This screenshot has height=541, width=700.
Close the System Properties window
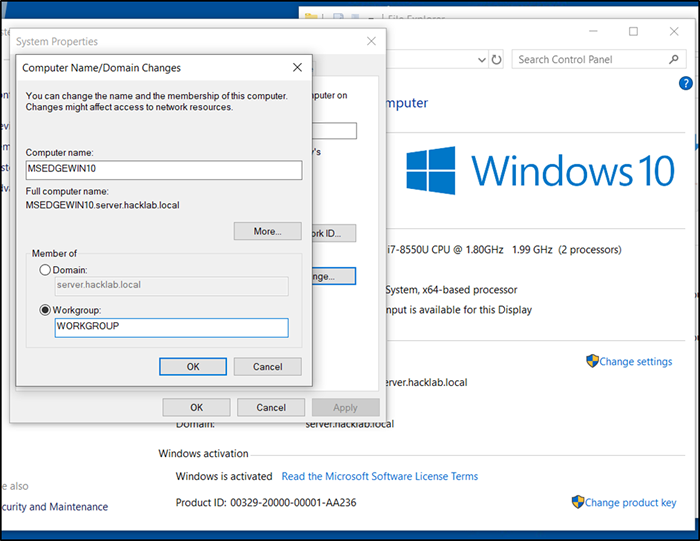[371, 41]
